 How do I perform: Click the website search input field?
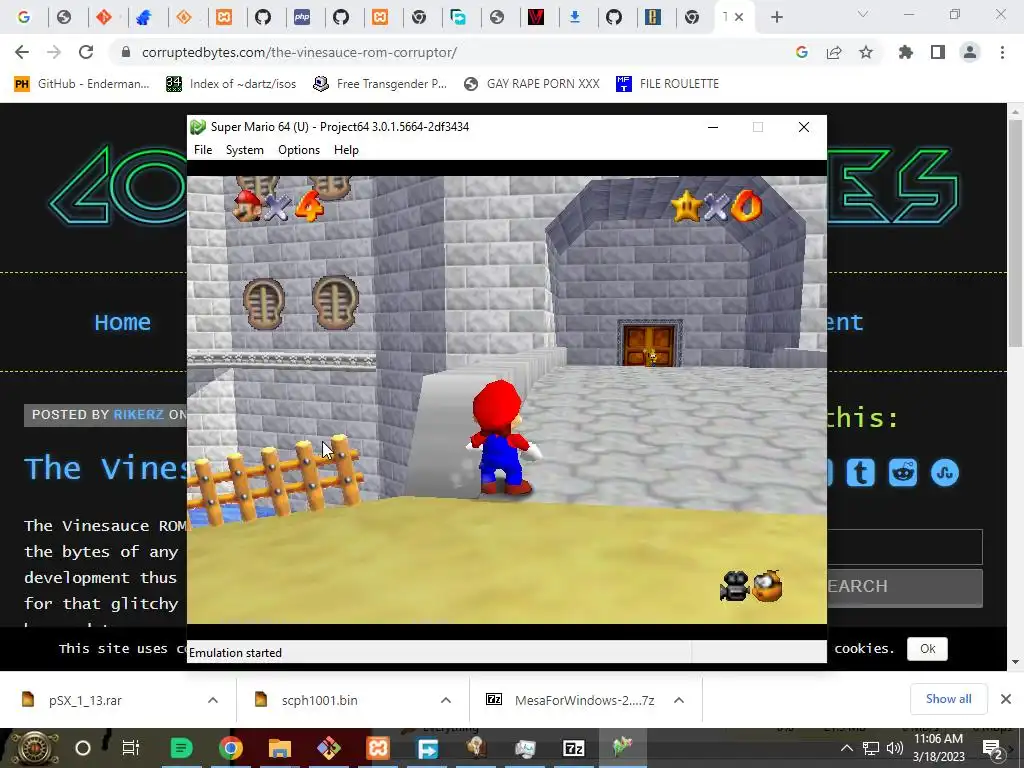pos(904,547)
